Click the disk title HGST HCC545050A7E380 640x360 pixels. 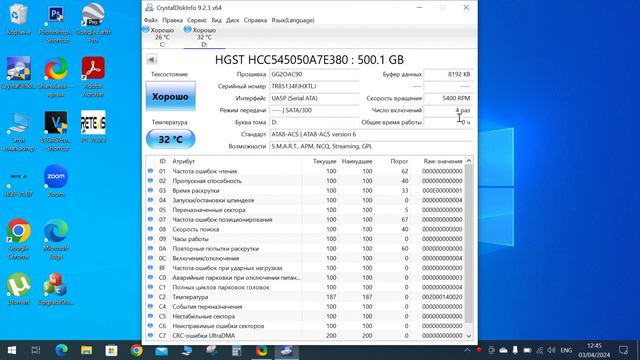coord(309,60)
